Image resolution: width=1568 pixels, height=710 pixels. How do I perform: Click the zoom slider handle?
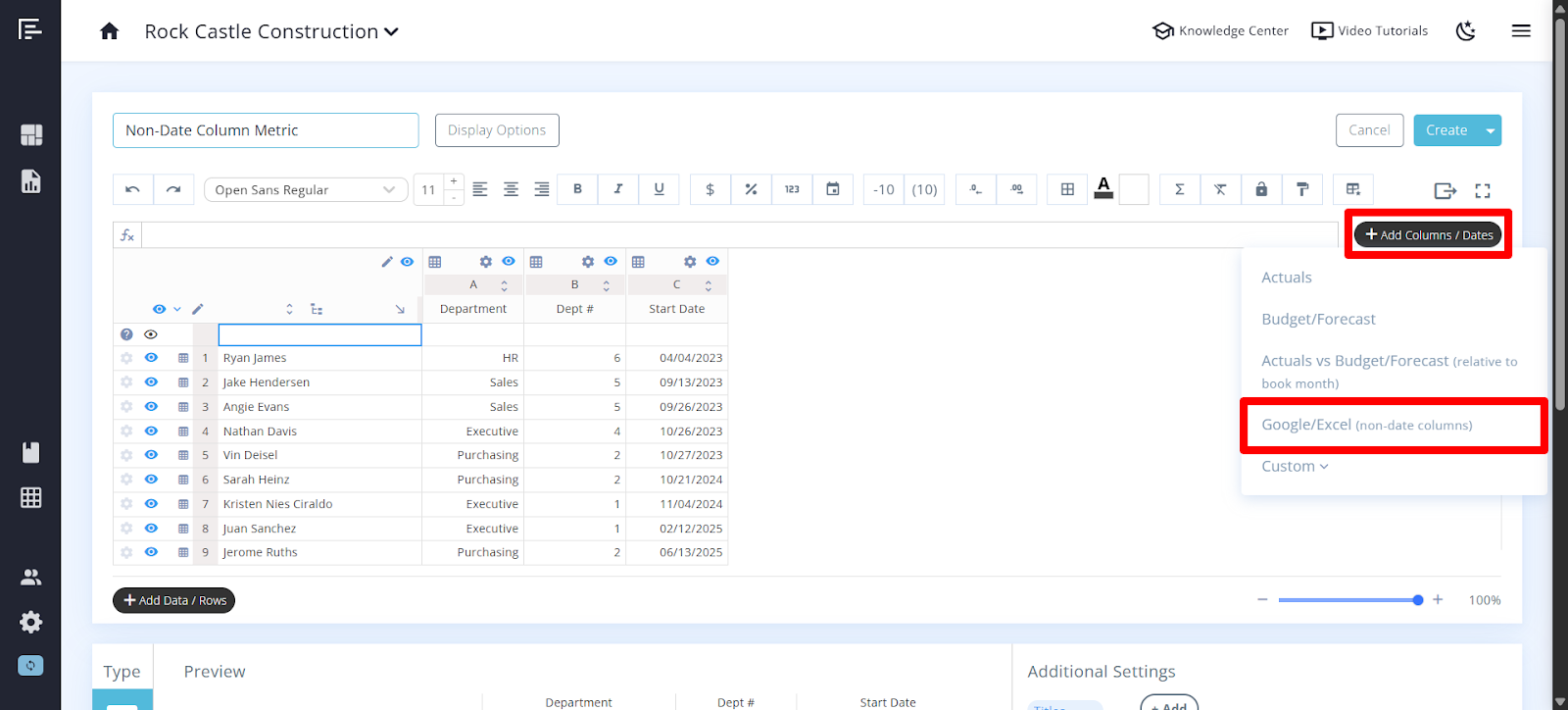coord(1418,600)
